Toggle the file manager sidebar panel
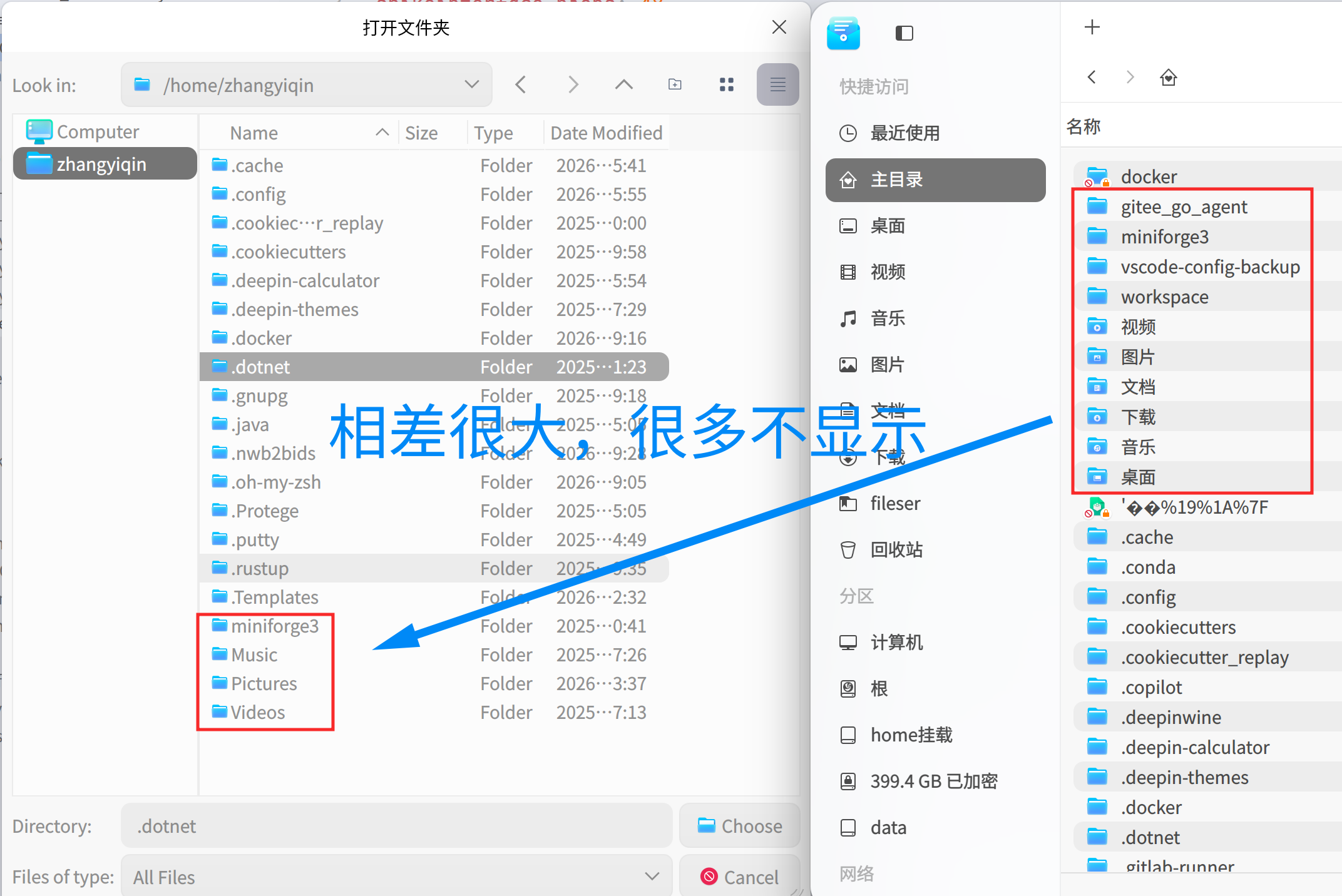The width and height of the screenshot is (1342, 896). point(904,33)
